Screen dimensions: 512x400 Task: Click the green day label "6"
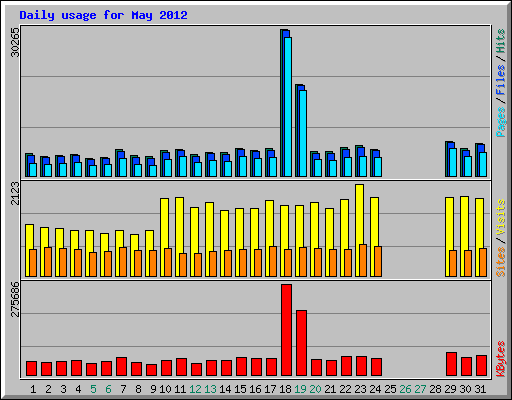[x=108, y=389]
